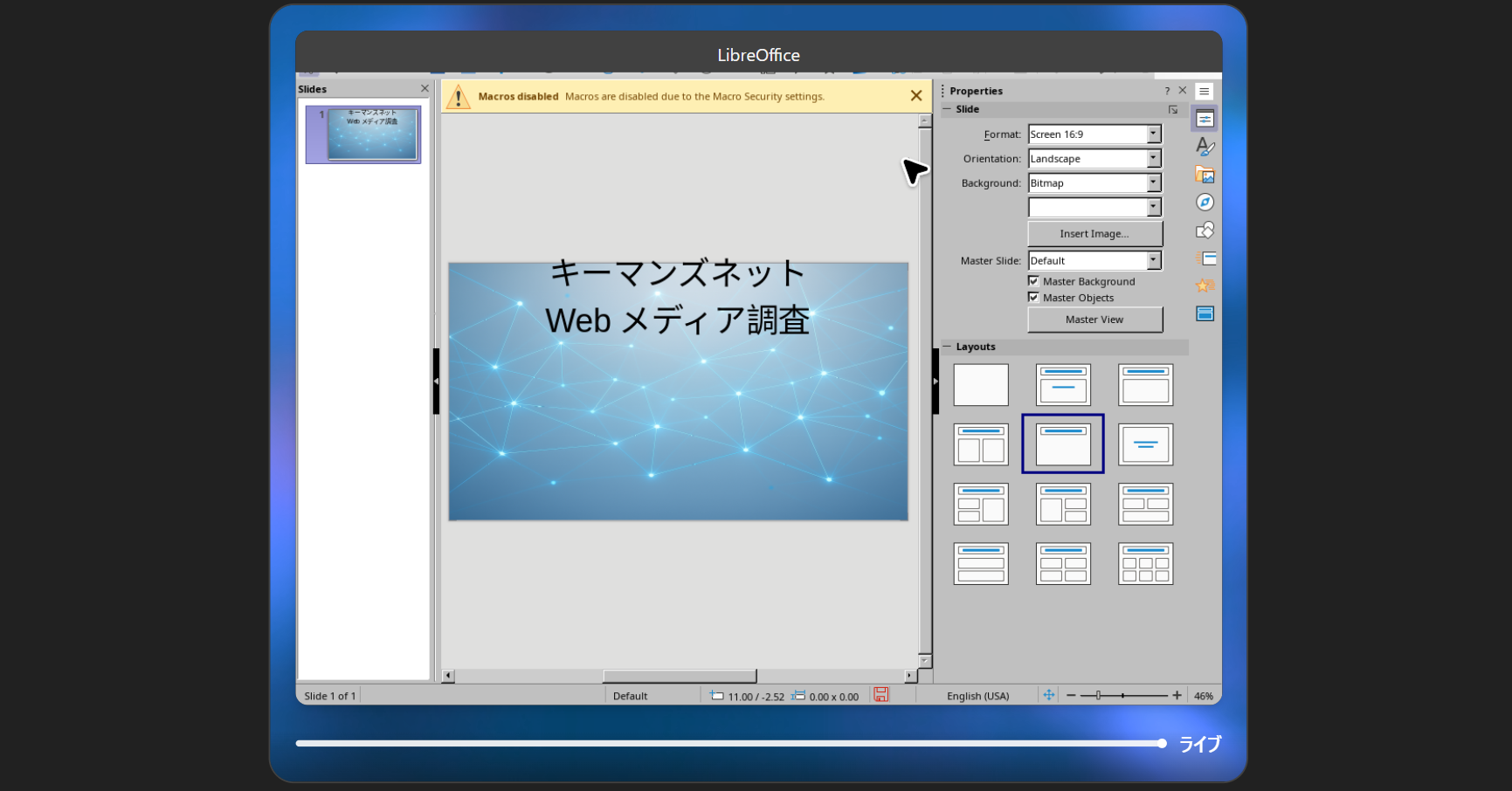Open the slide Format dropdown
Screen dimensions: 1512x791
pyautogui.click(x=1153, y=134)
